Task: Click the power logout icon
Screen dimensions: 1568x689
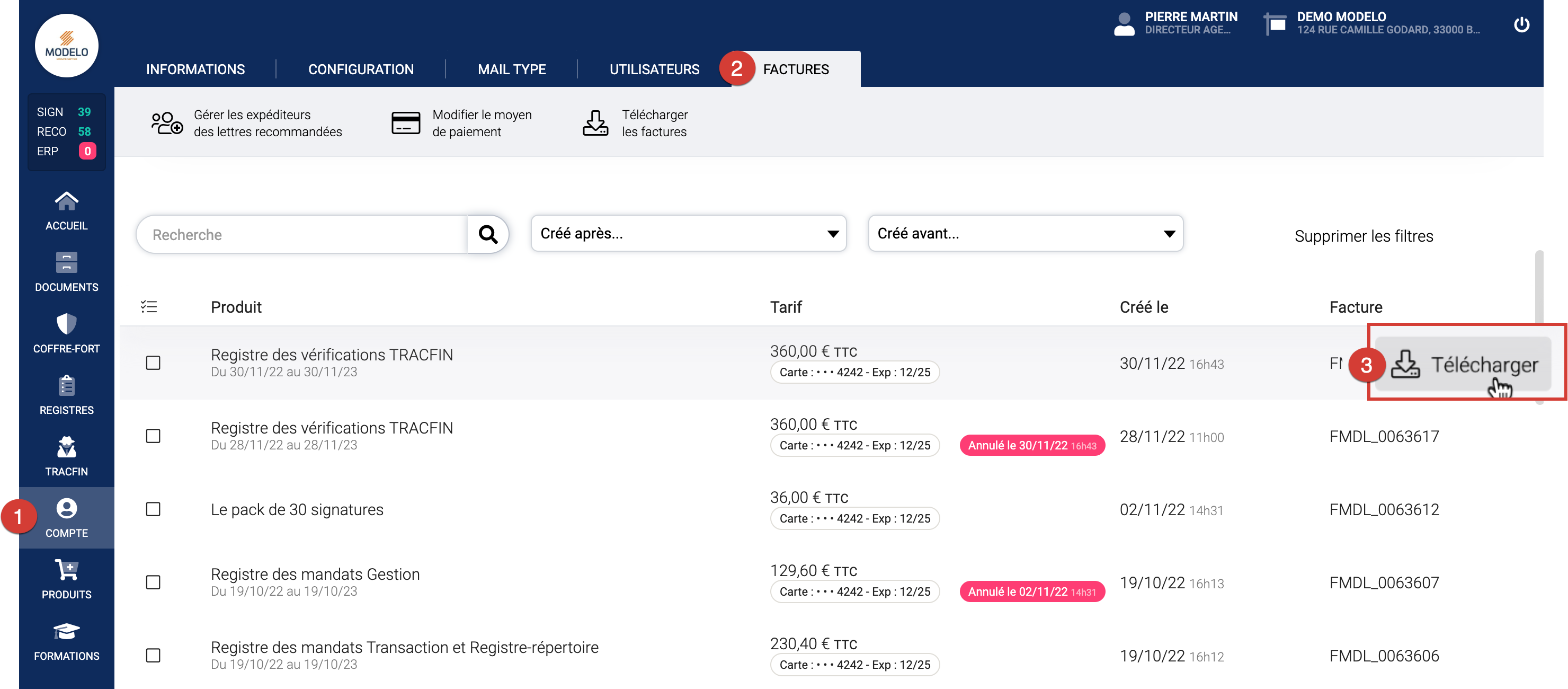Action: click(1521, 25)
